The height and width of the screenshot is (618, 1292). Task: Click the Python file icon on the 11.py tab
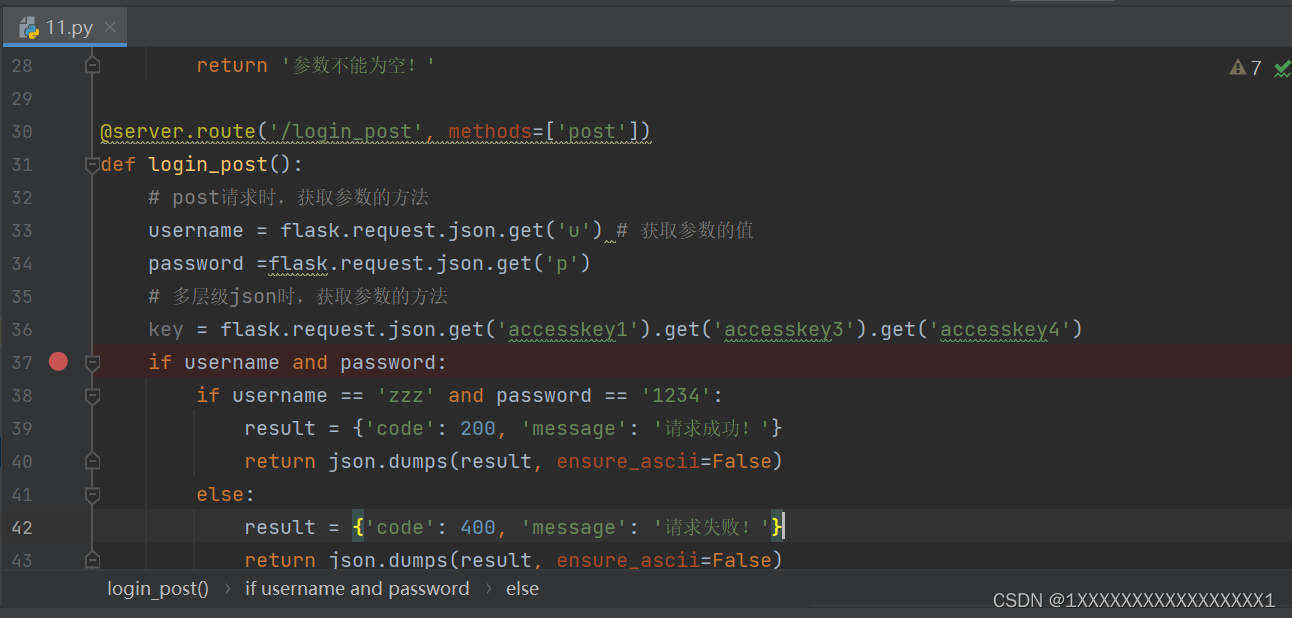click(27, 27)
